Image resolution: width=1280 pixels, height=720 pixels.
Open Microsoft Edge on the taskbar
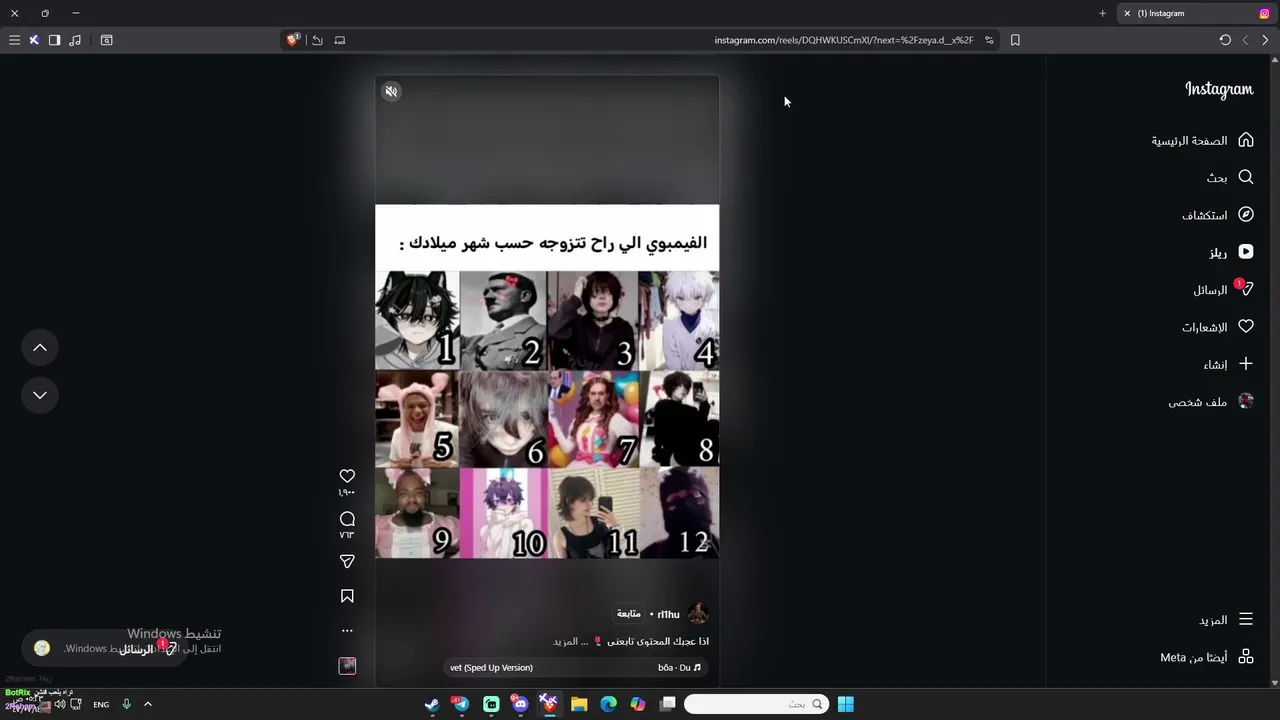pos(609,704)
